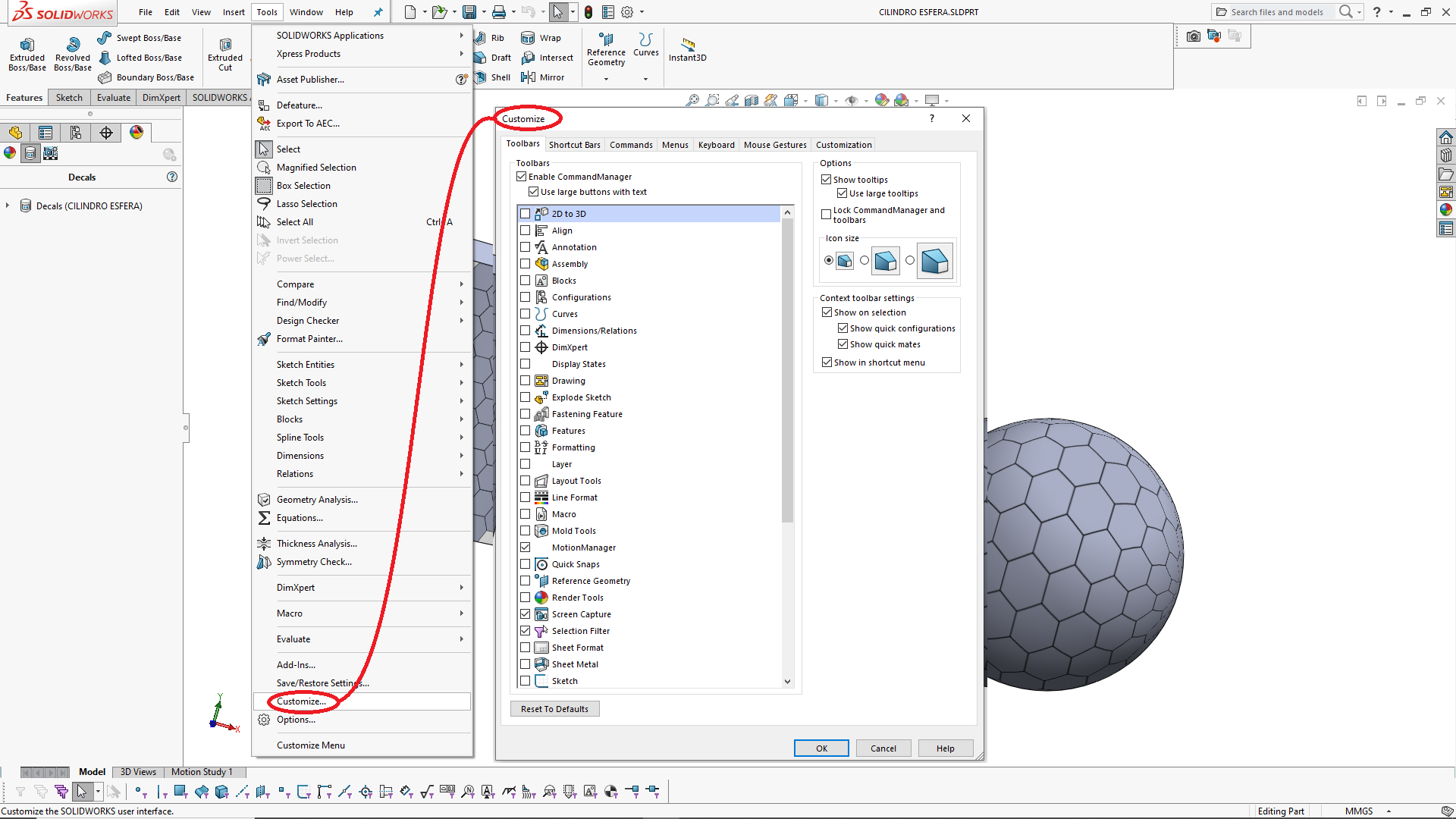Image resolution: width=1456 pixels, height=819 pixels.
Task: Click the Reset To Defaults button
Action: (x=554, y=709)
